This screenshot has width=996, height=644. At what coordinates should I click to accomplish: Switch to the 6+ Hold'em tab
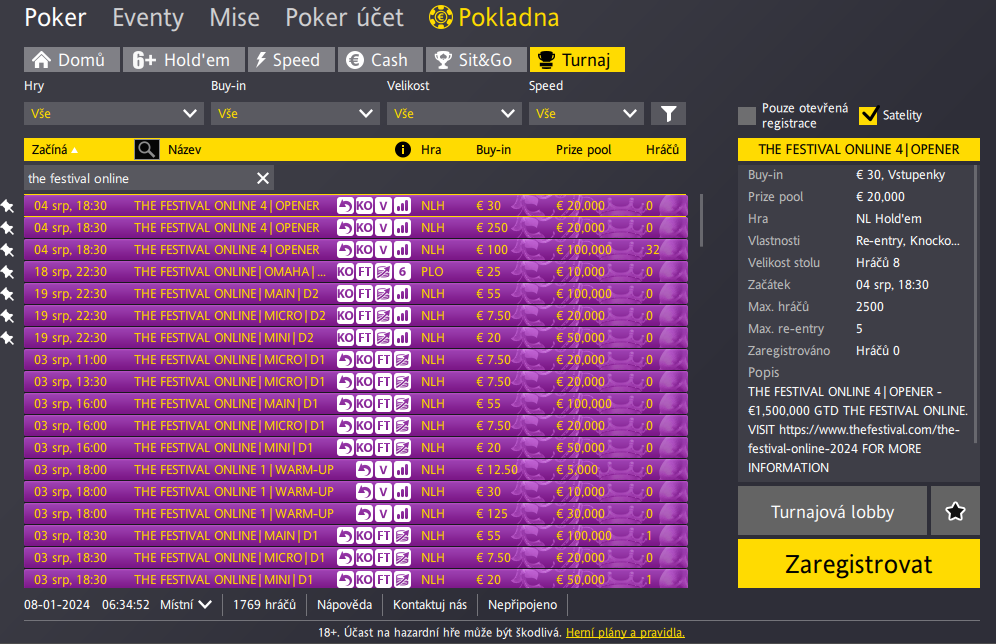coord(184,60)
